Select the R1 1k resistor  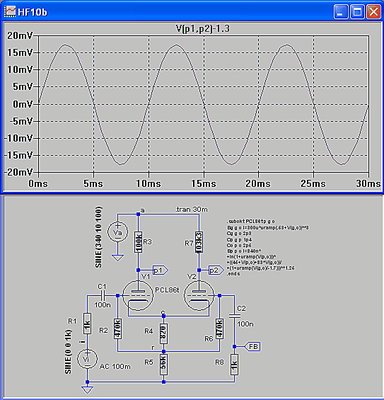(87, 323)
